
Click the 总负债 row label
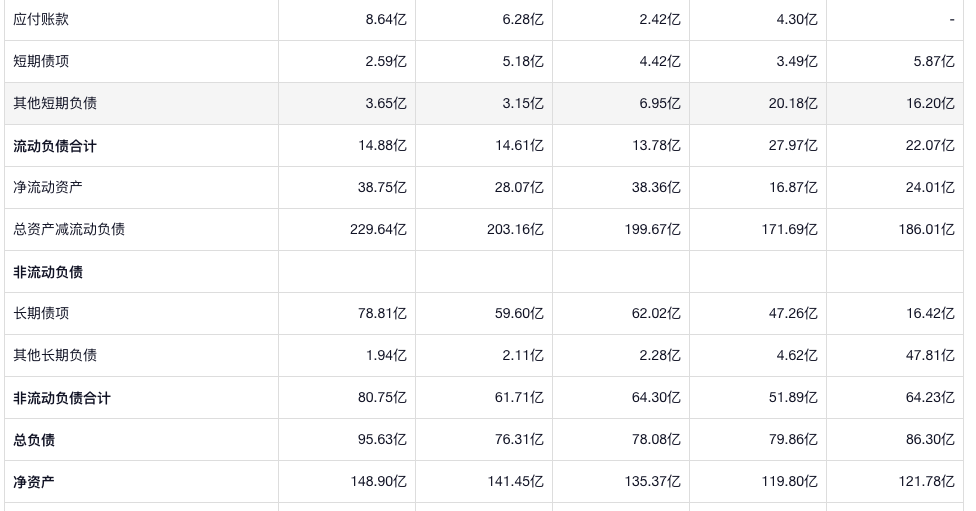tap(34, 440)
